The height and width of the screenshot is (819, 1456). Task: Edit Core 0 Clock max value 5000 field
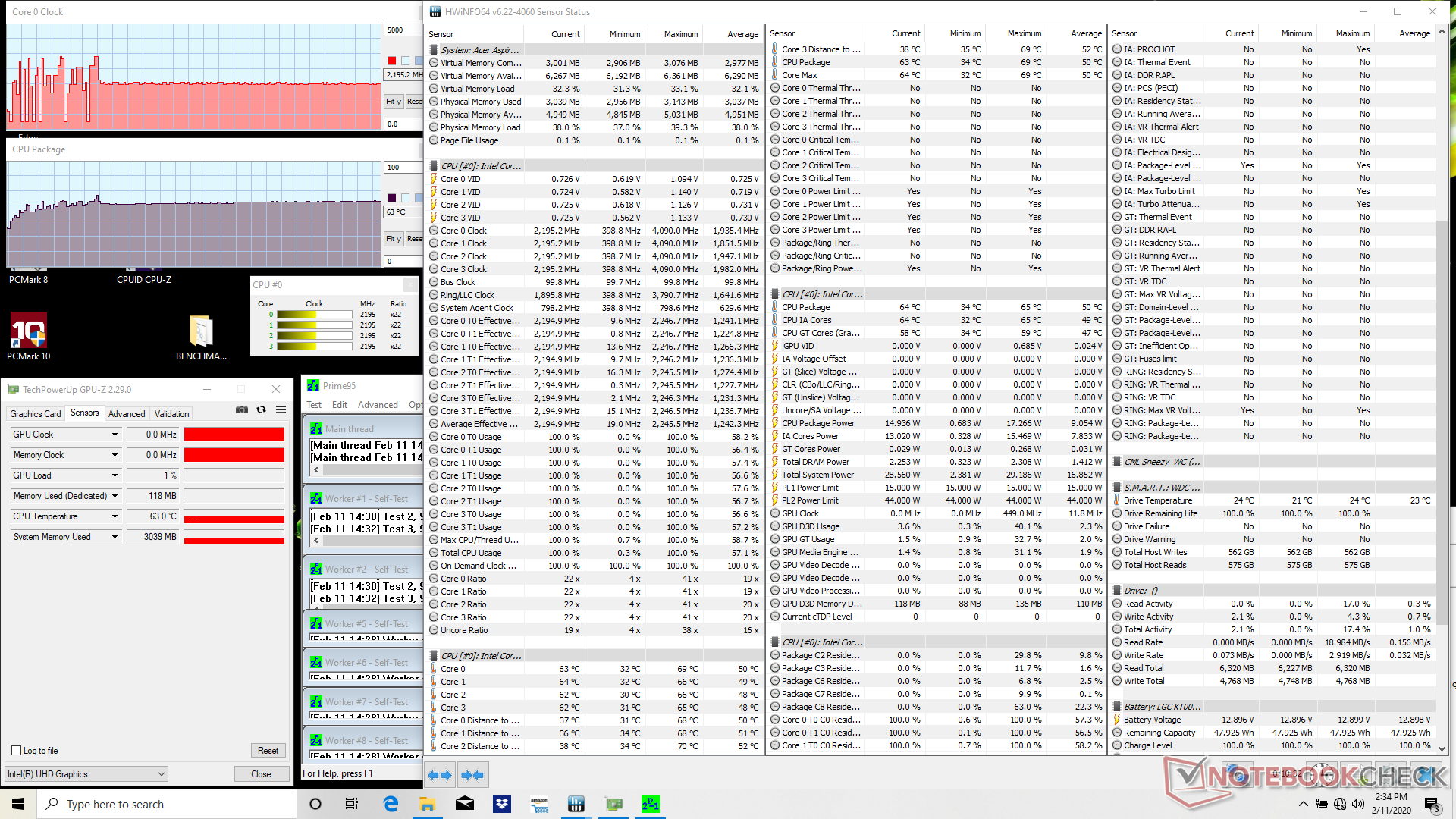point(403,30)
